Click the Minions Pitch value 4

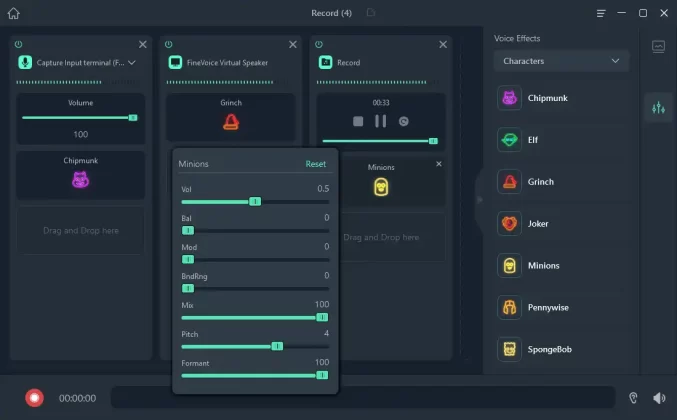[326, 333]
